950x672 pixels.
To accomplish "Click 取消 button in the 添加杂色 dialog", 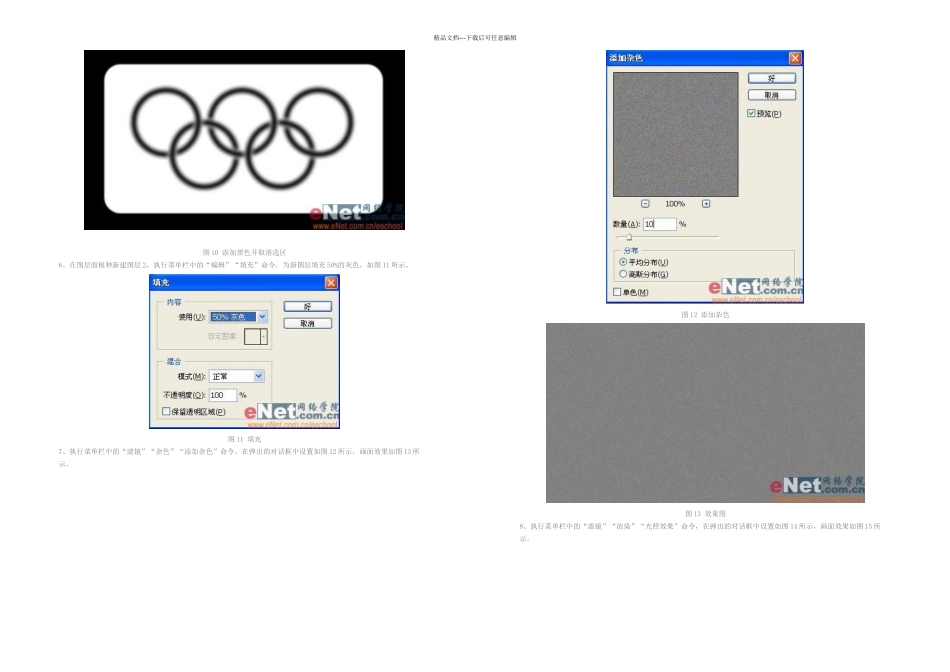I will (x=772, y=95).
